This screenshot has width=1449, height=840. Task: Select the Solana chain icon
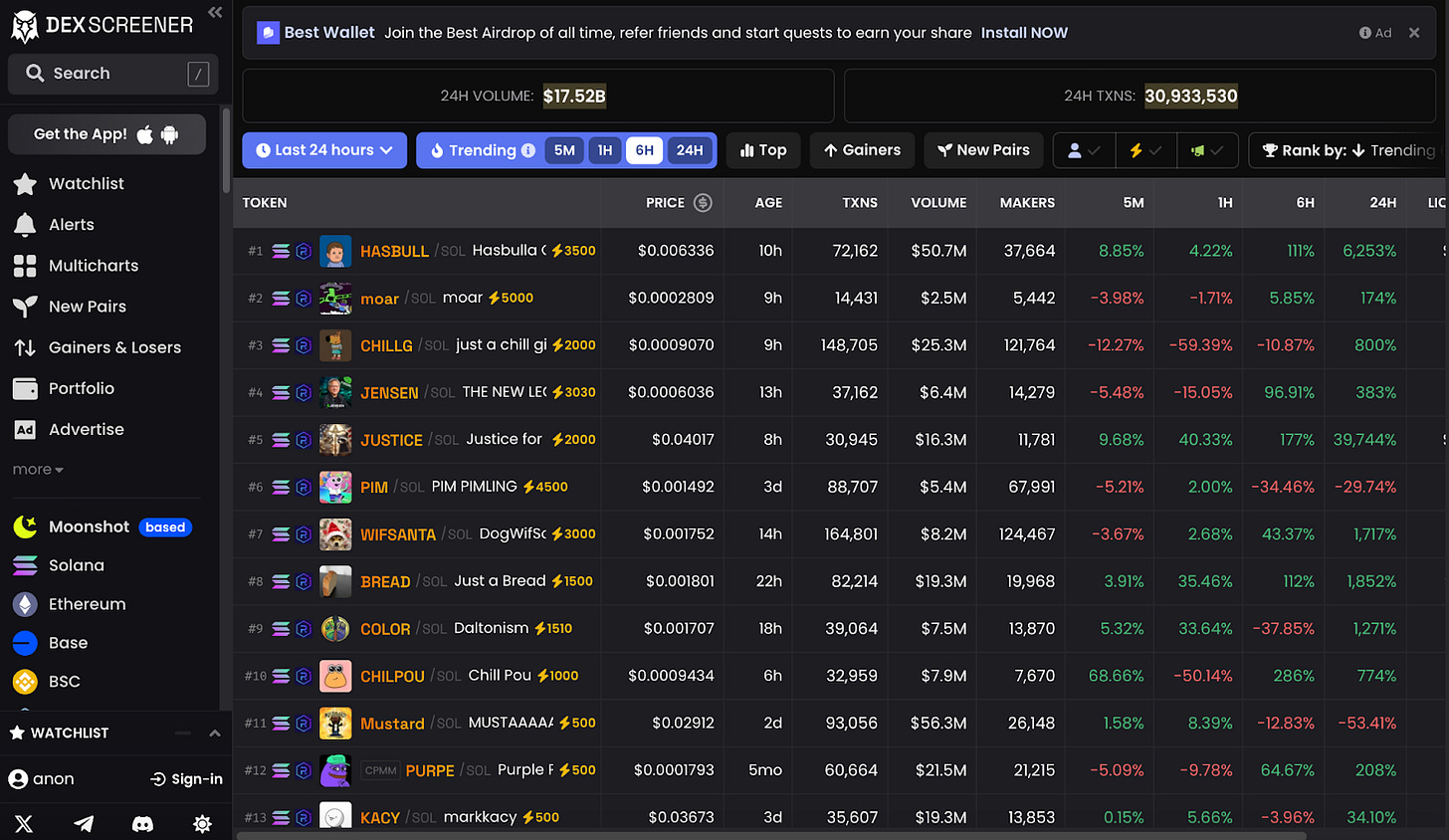coord(25,565)
